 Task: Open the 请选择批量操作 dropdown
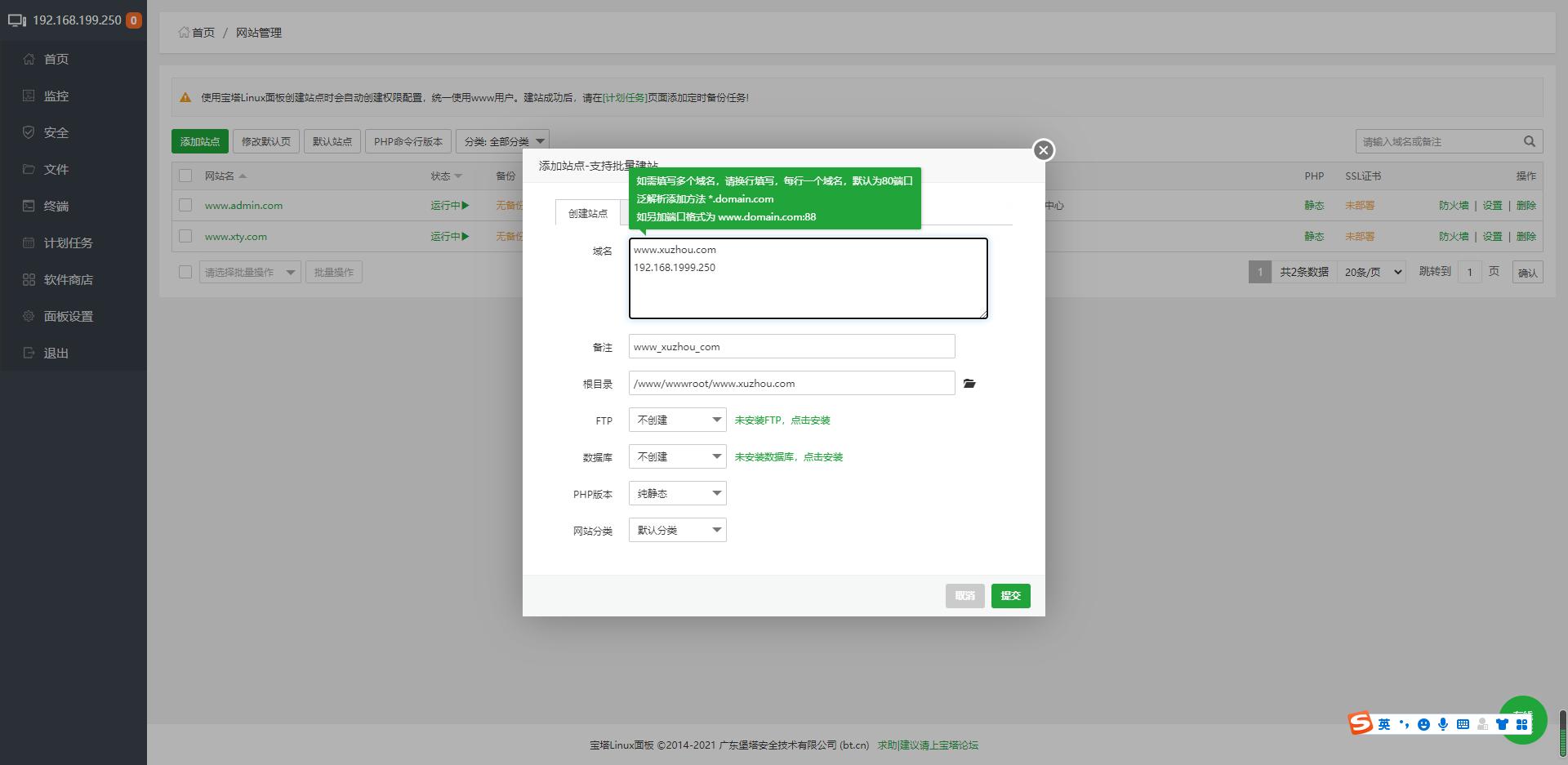(250, 272)
